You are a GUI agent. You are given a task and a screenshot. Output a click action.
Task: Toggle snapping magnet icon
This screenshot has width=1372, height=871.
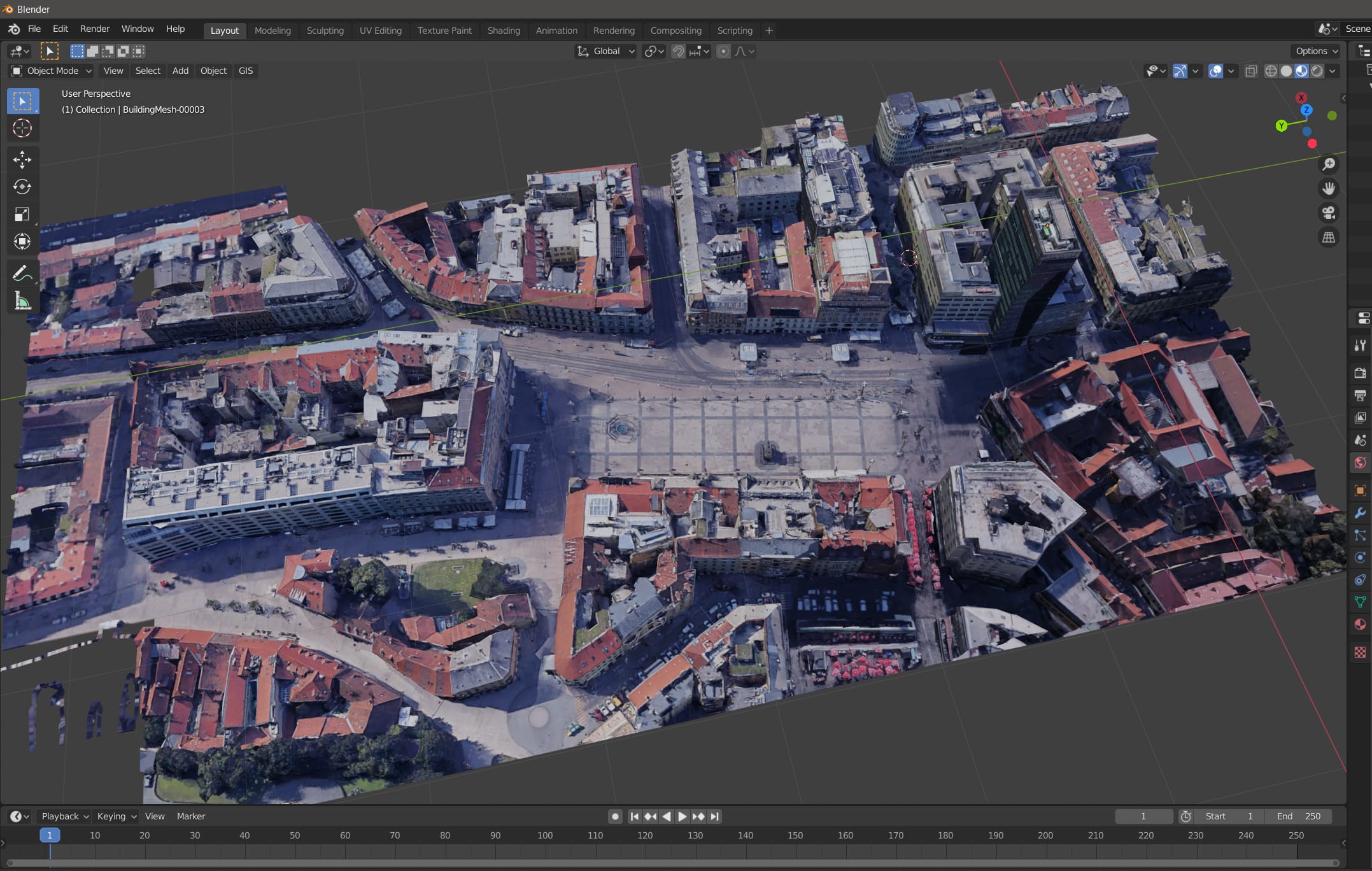coord(679,52)
